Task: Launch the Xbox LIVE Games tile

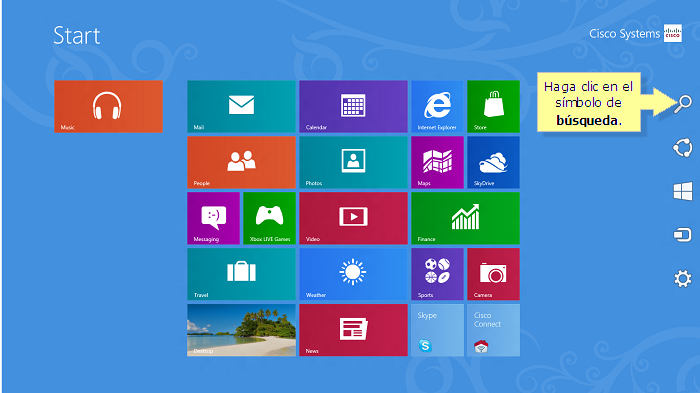Action: point(269,218)
